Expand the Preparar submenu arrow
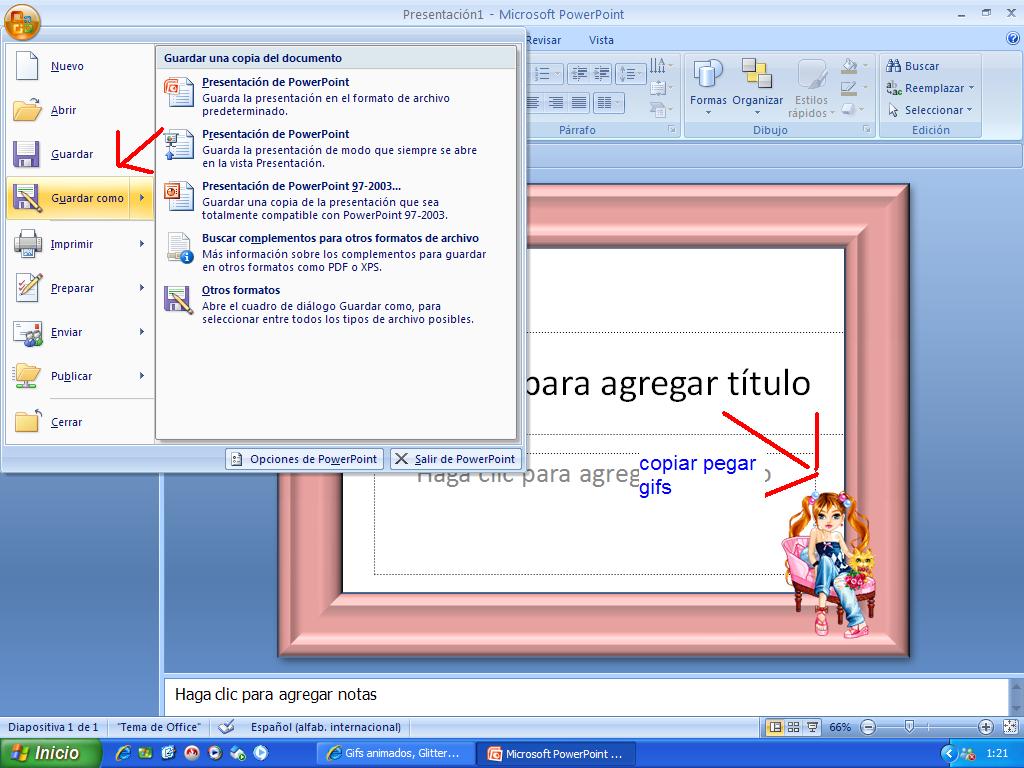 (x=142, y=288)
